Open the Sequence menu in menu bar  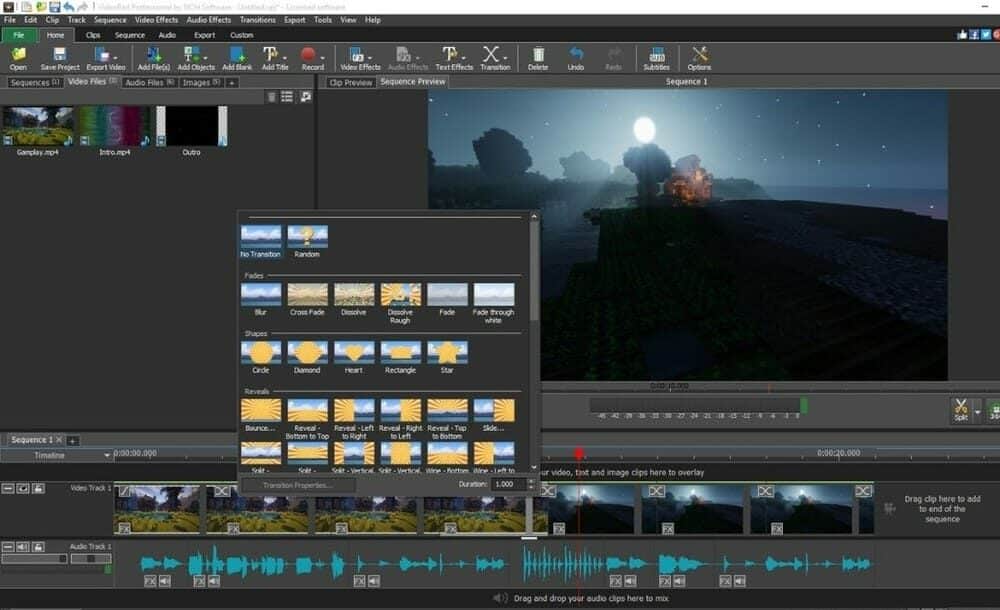pyautogui.click(x=110, y=20)
